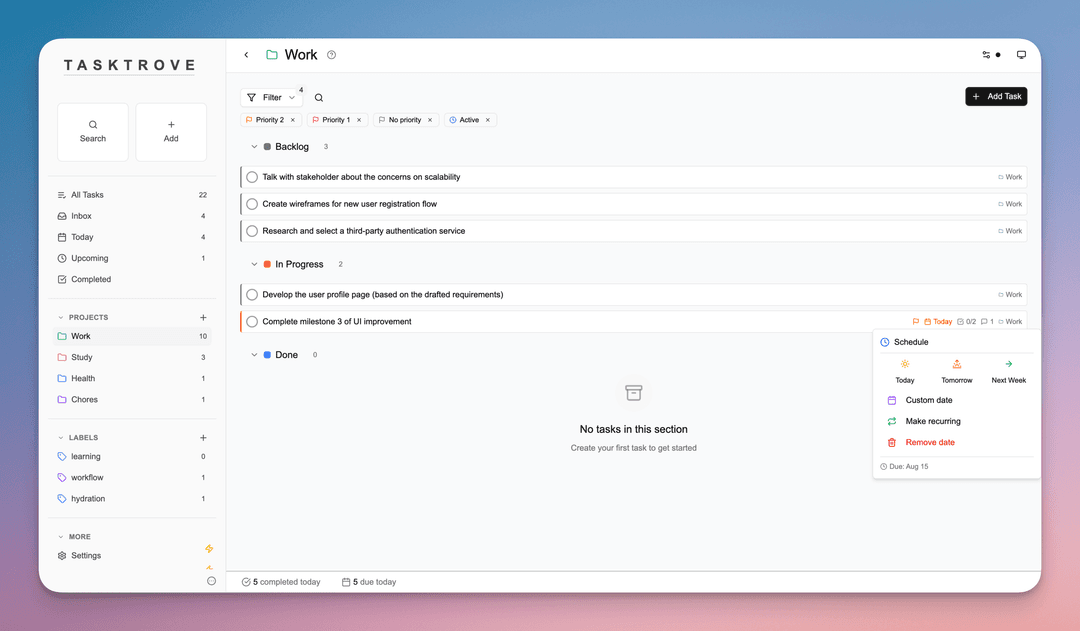This screenshot has width=1080, height=631.
Task: Select the Work project in sidebar
Action: pos(132,336)
